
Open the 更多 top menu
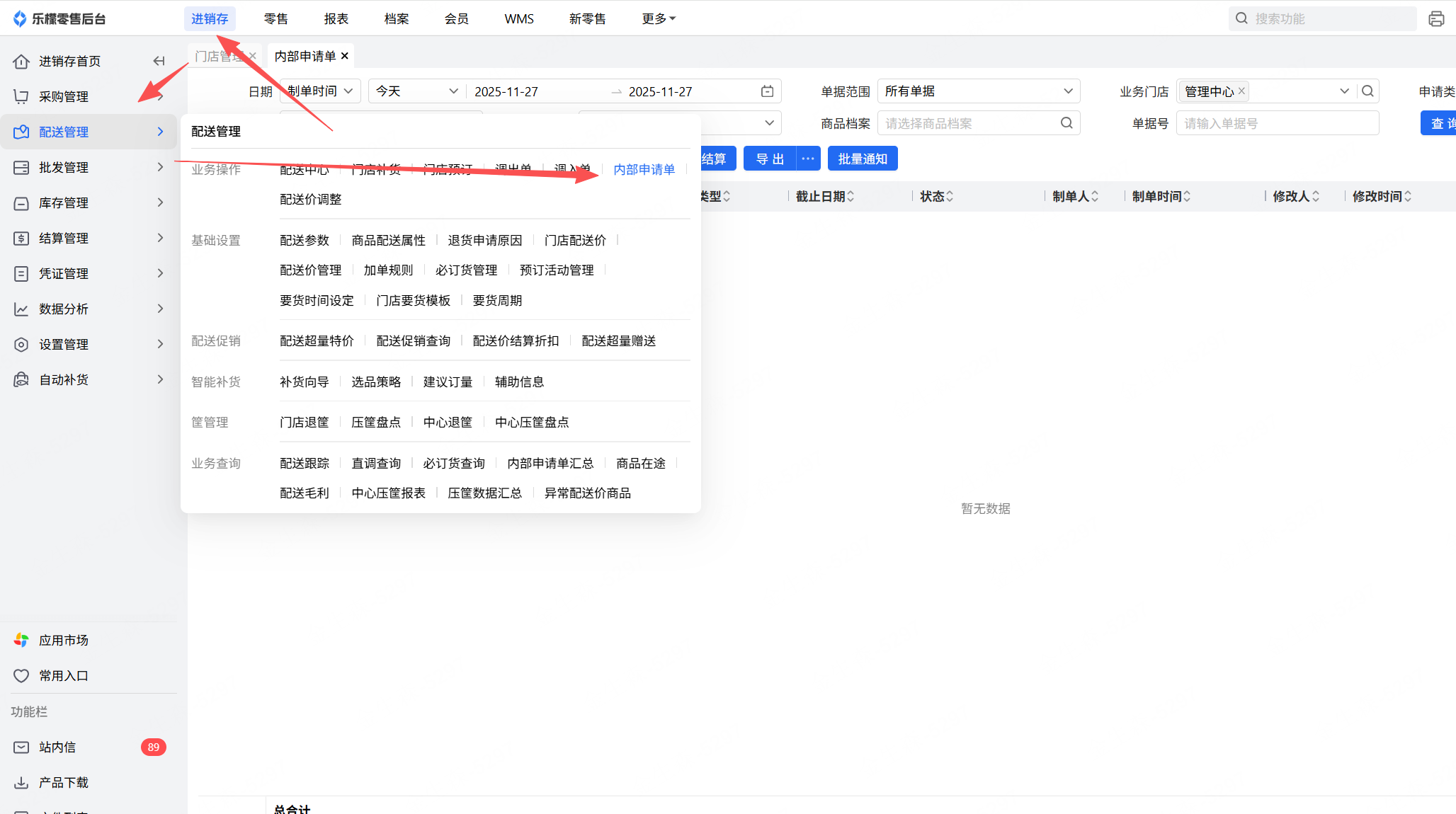(x=659, y=18)
